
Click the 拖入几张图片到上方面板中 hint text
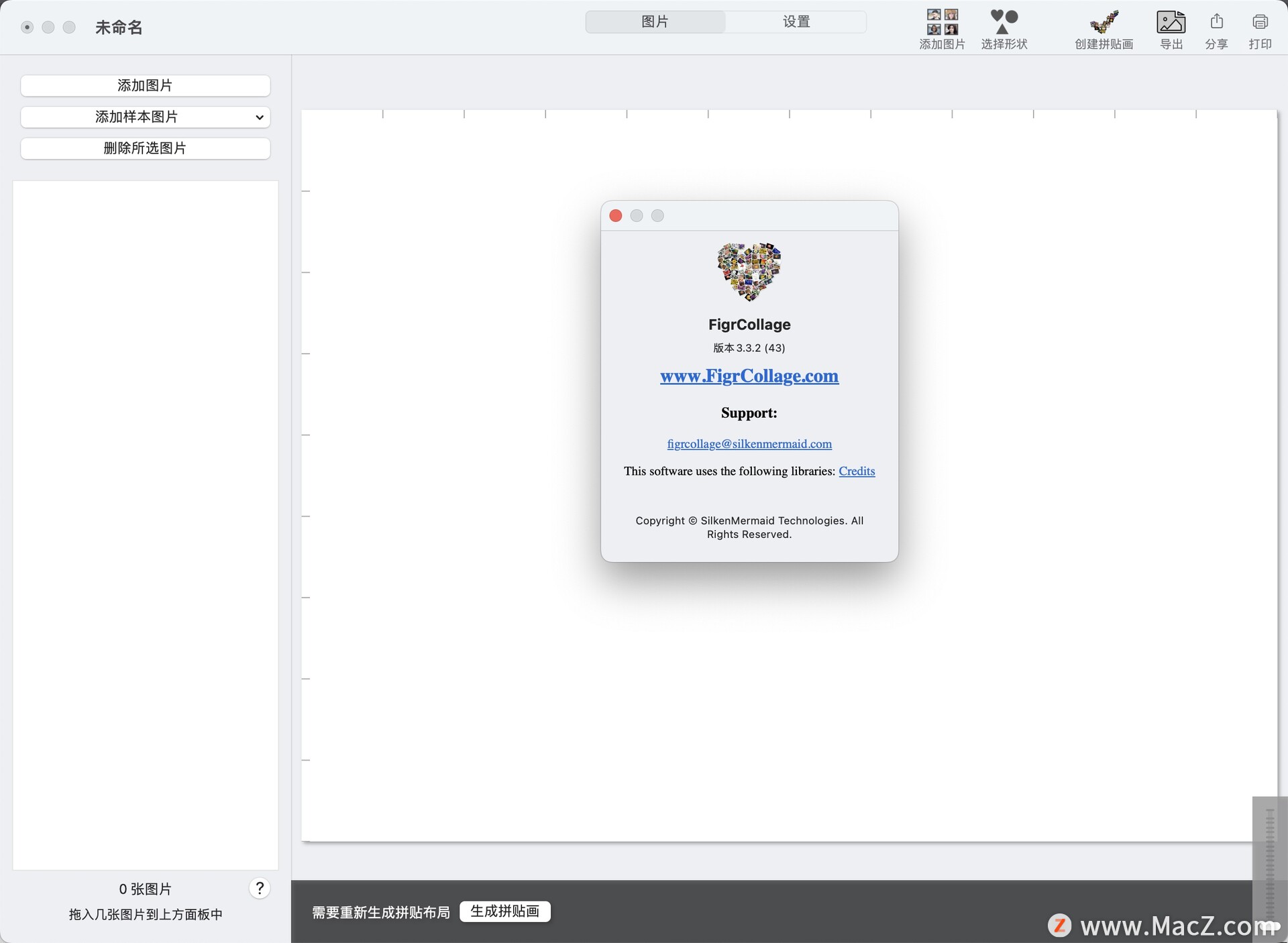pos(146,914)
